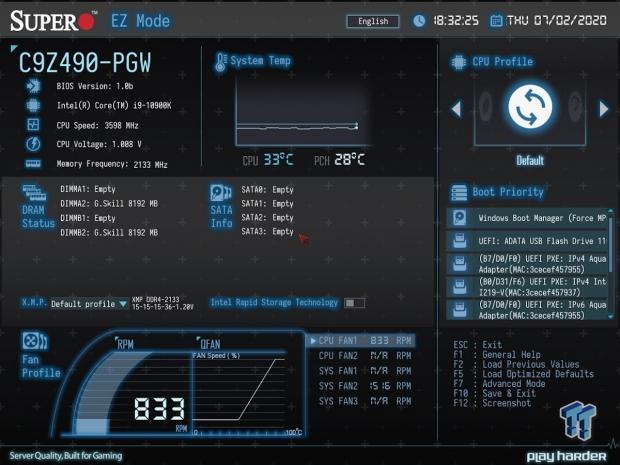
Task: Select the SYS FAN1 fan entry
Action: 365,370
